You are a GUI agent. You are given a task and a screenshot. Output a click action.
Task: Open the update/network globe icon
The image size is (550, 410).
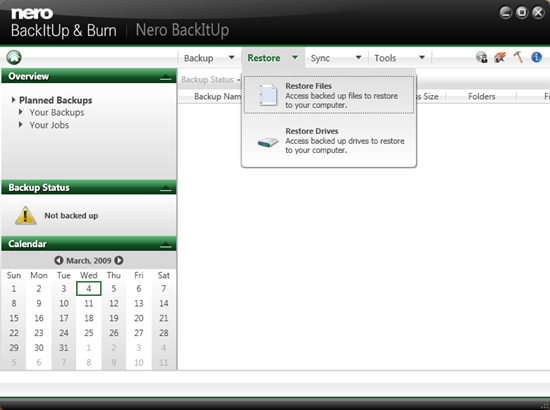482,57
